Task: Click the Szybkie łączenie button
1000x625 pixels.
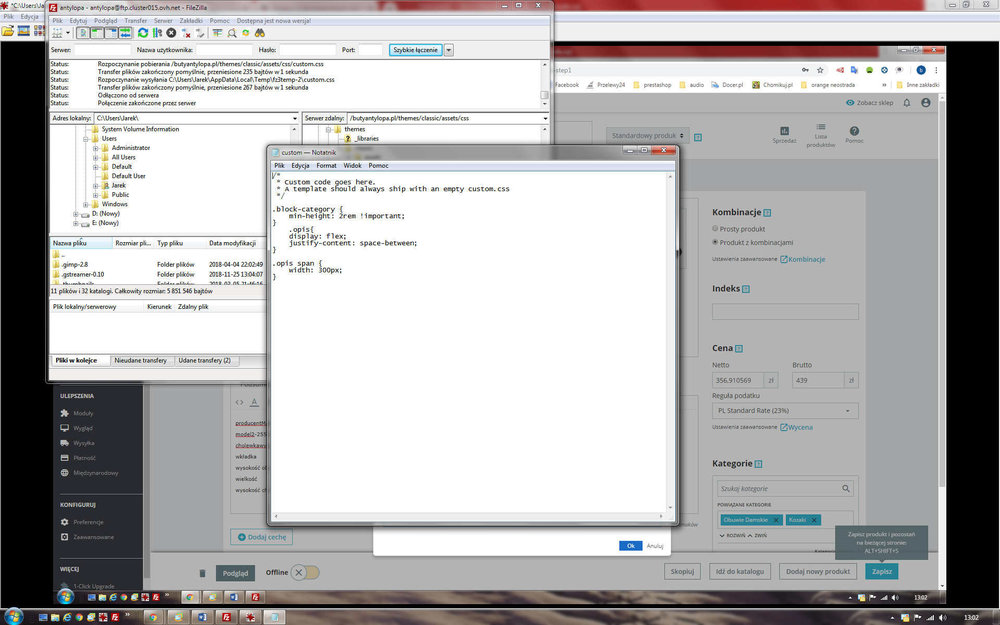Action: pyautogui.click(x=415, y=50)
